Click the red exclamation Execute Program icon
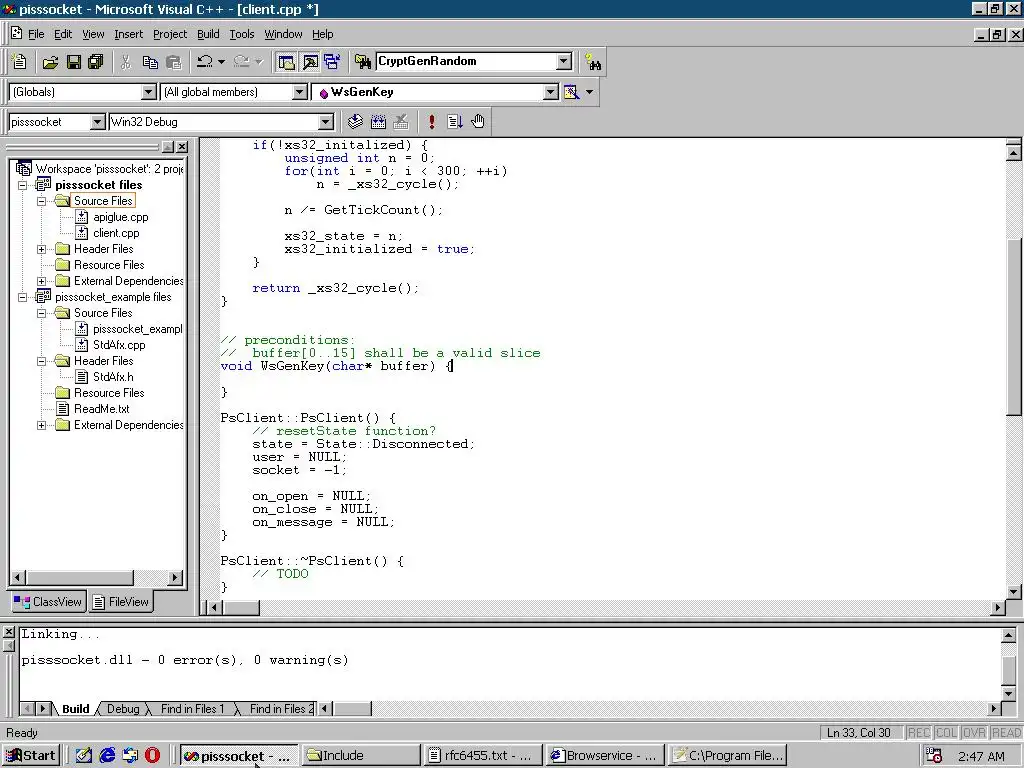This screenshot has width=1024, height=768. 431,121
